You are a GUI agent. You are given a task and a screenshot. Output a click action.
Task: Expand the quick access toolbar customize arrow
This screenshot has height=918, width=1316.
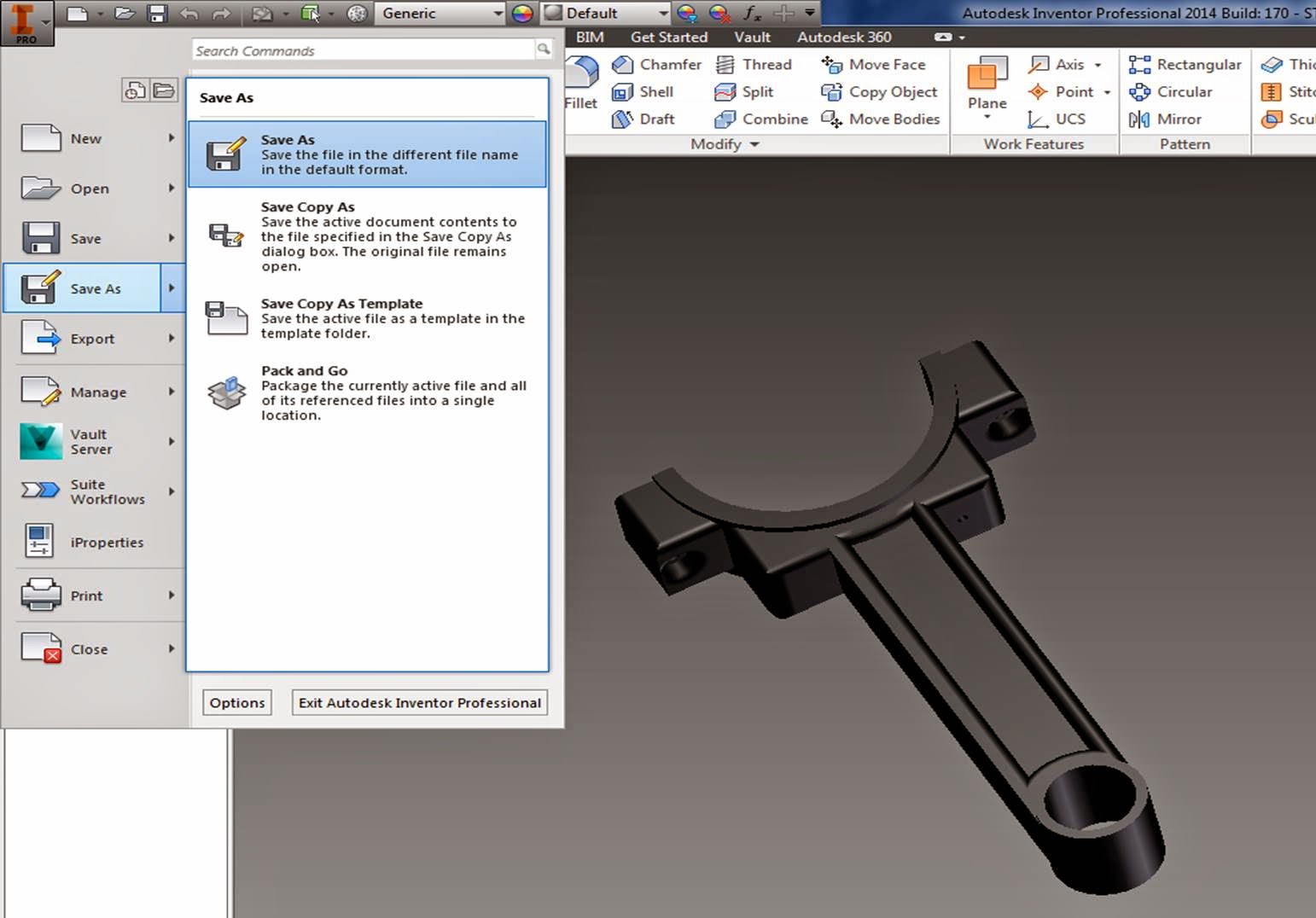click(x=810, y=13)
